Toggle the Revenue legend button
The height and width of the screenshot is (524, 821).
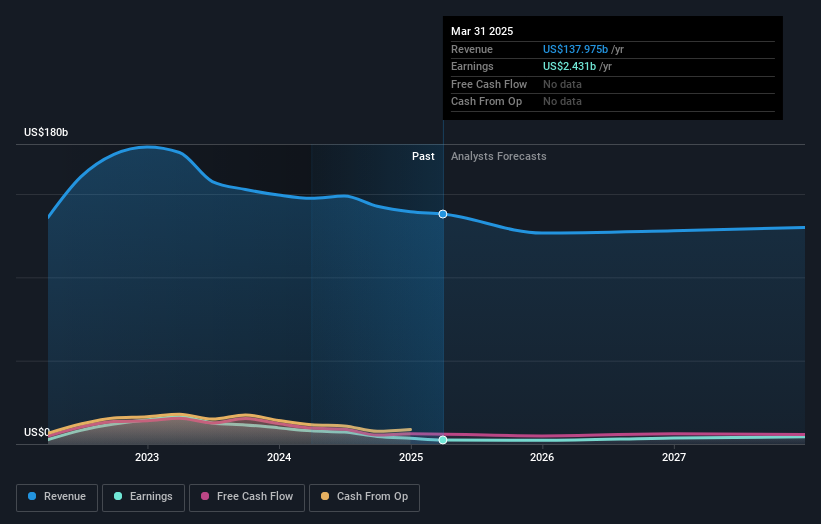(x=57, y=497)
